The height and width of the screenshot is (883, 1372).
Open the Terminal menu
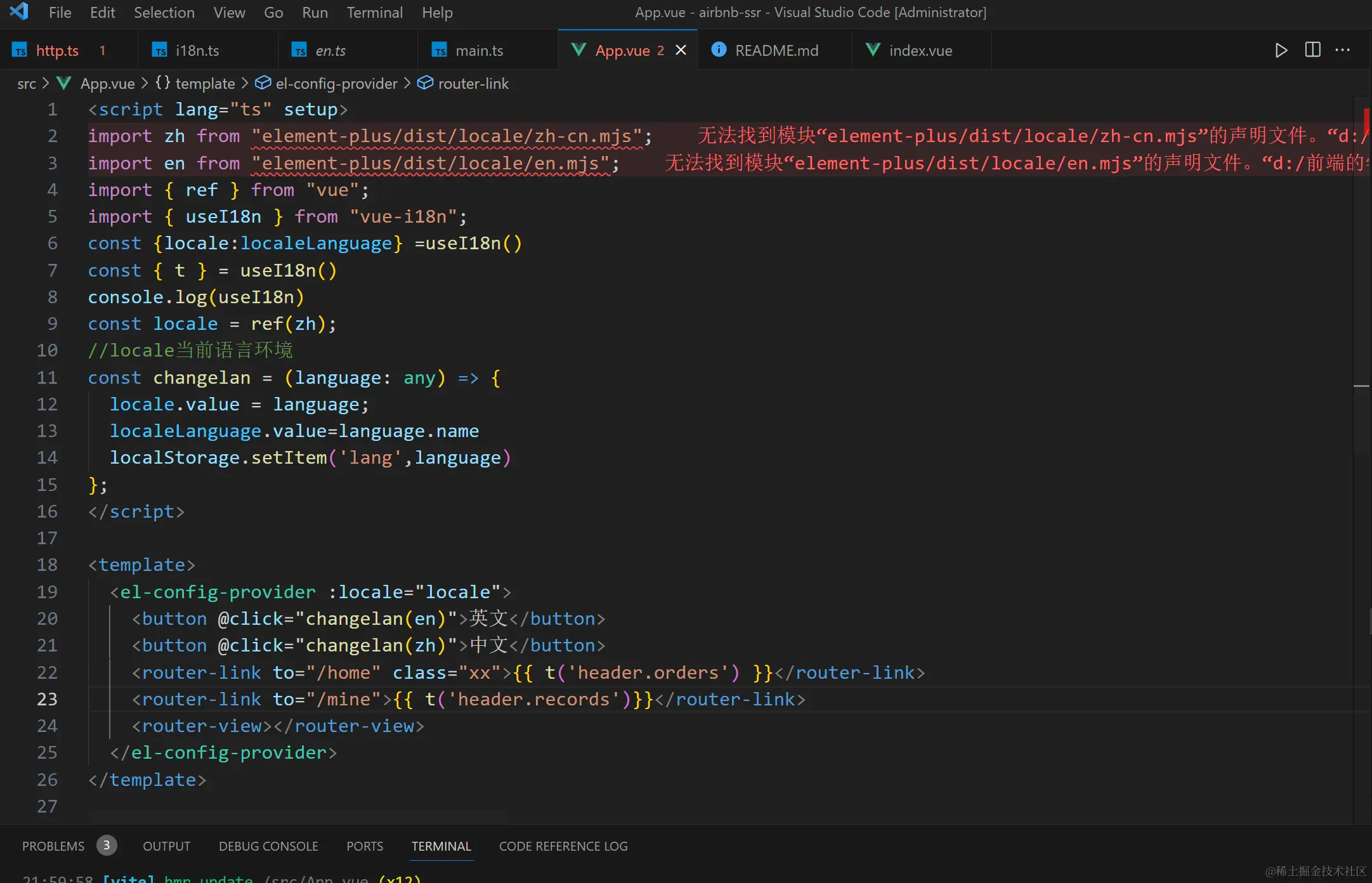point(374,12)
